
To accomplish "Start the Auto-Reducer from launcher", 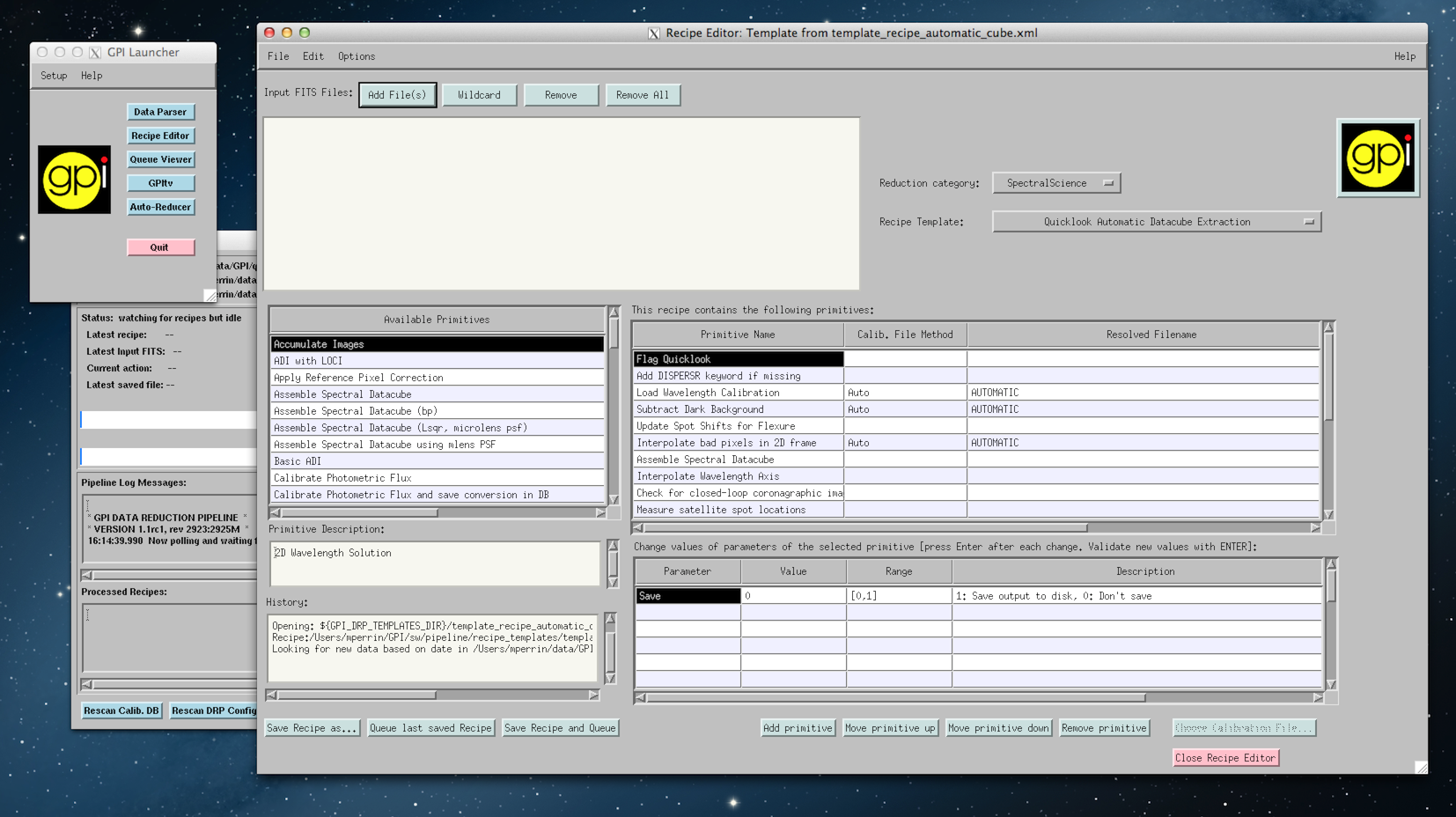I will point(160,207).
